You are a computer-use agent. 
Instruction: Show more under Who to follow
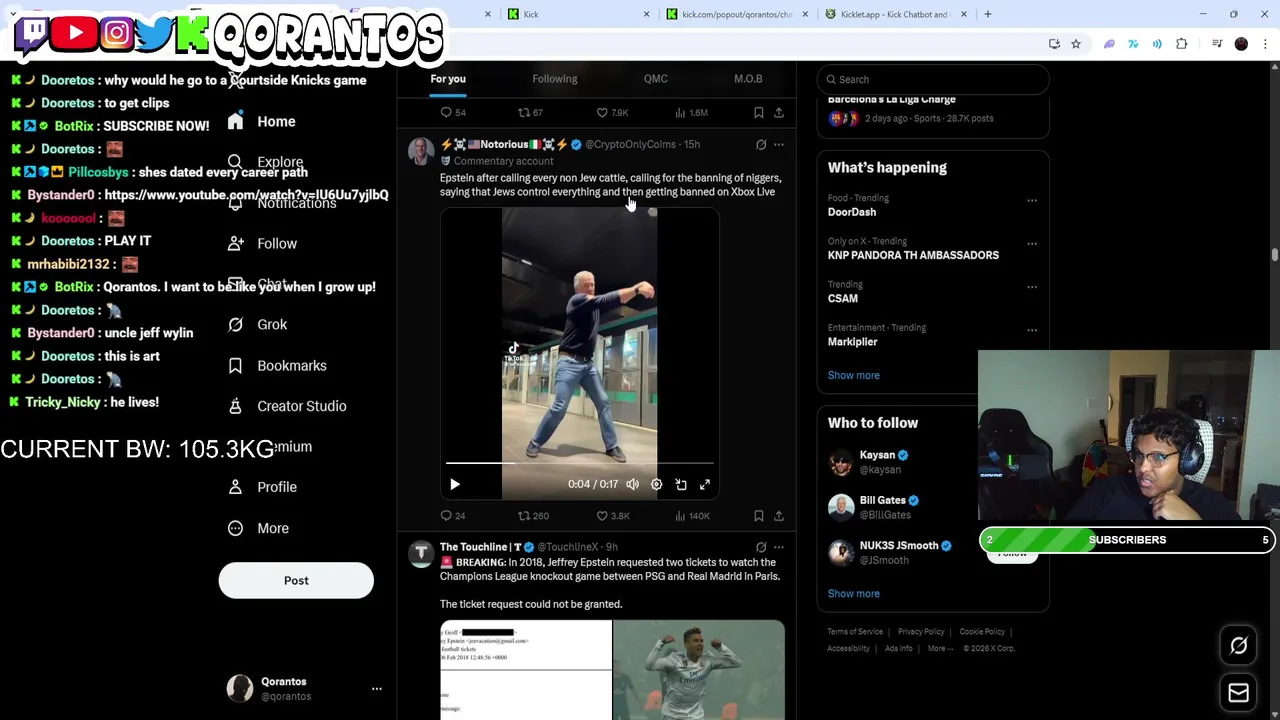tap(853, 593)
